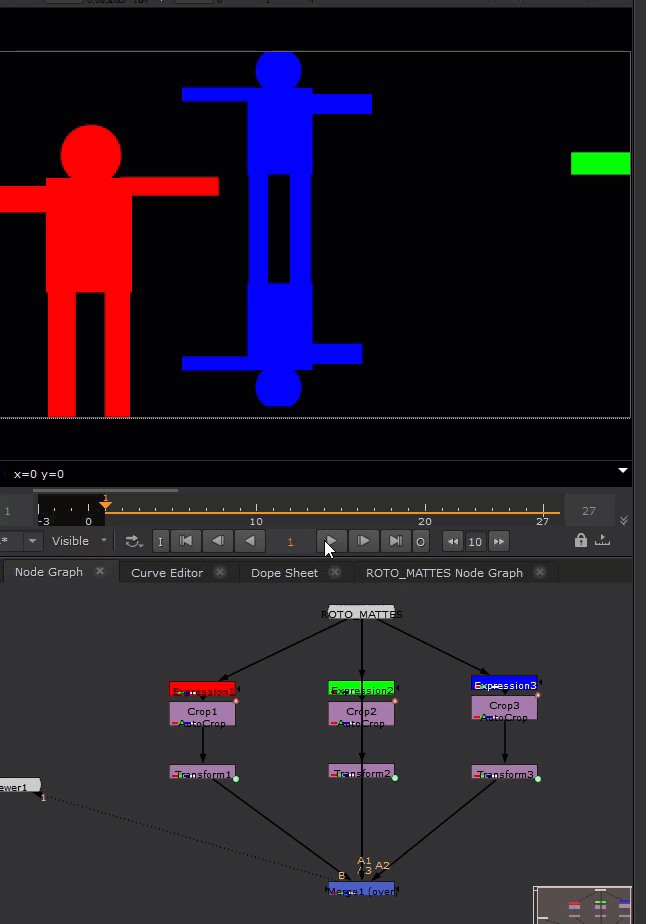Close the ROTO_MATTES Node Graph tab
Viewport: 646px width, 924px height.
tap(540, 572)
